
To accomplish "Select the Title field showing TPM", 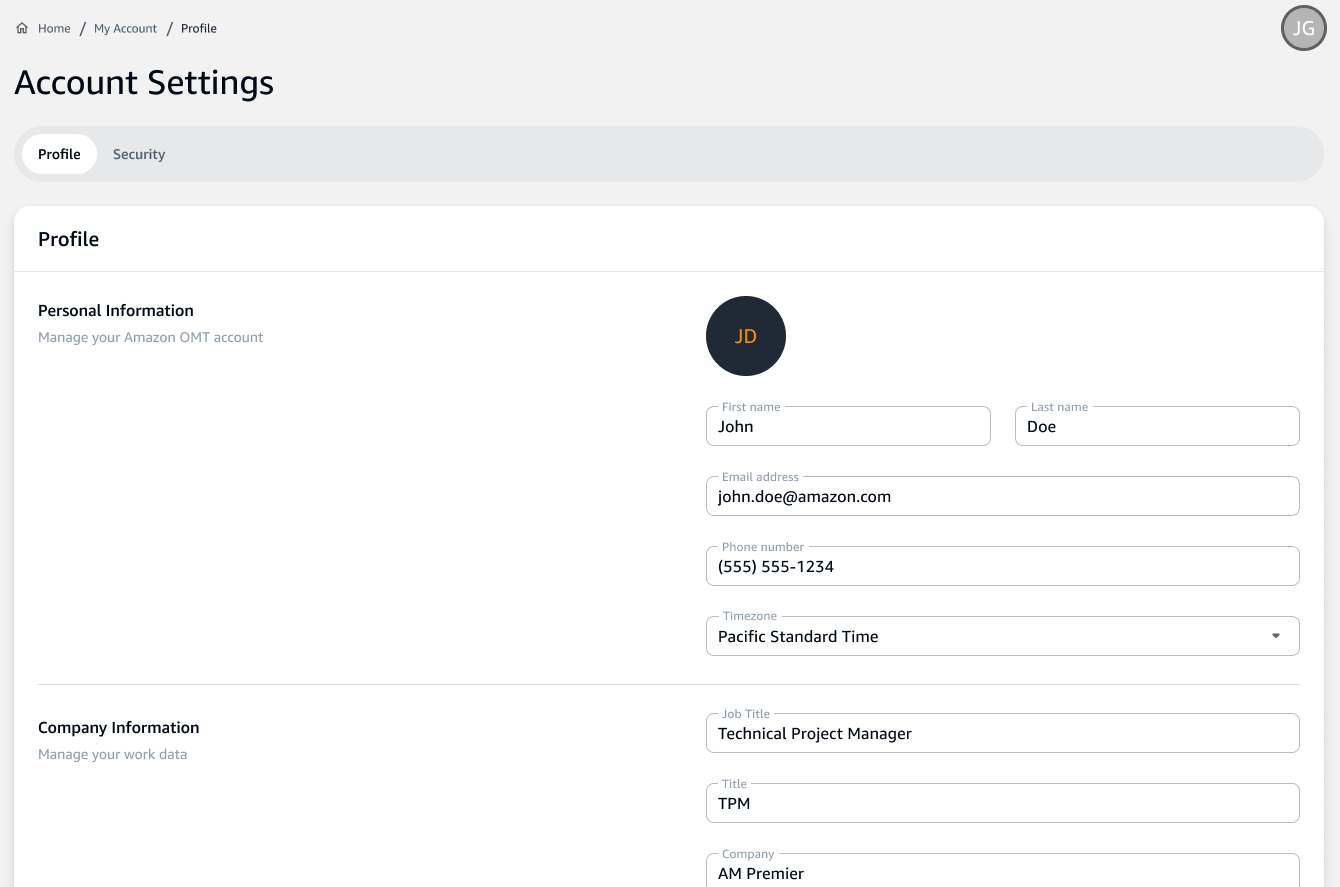I will [x=1002, y=802].
